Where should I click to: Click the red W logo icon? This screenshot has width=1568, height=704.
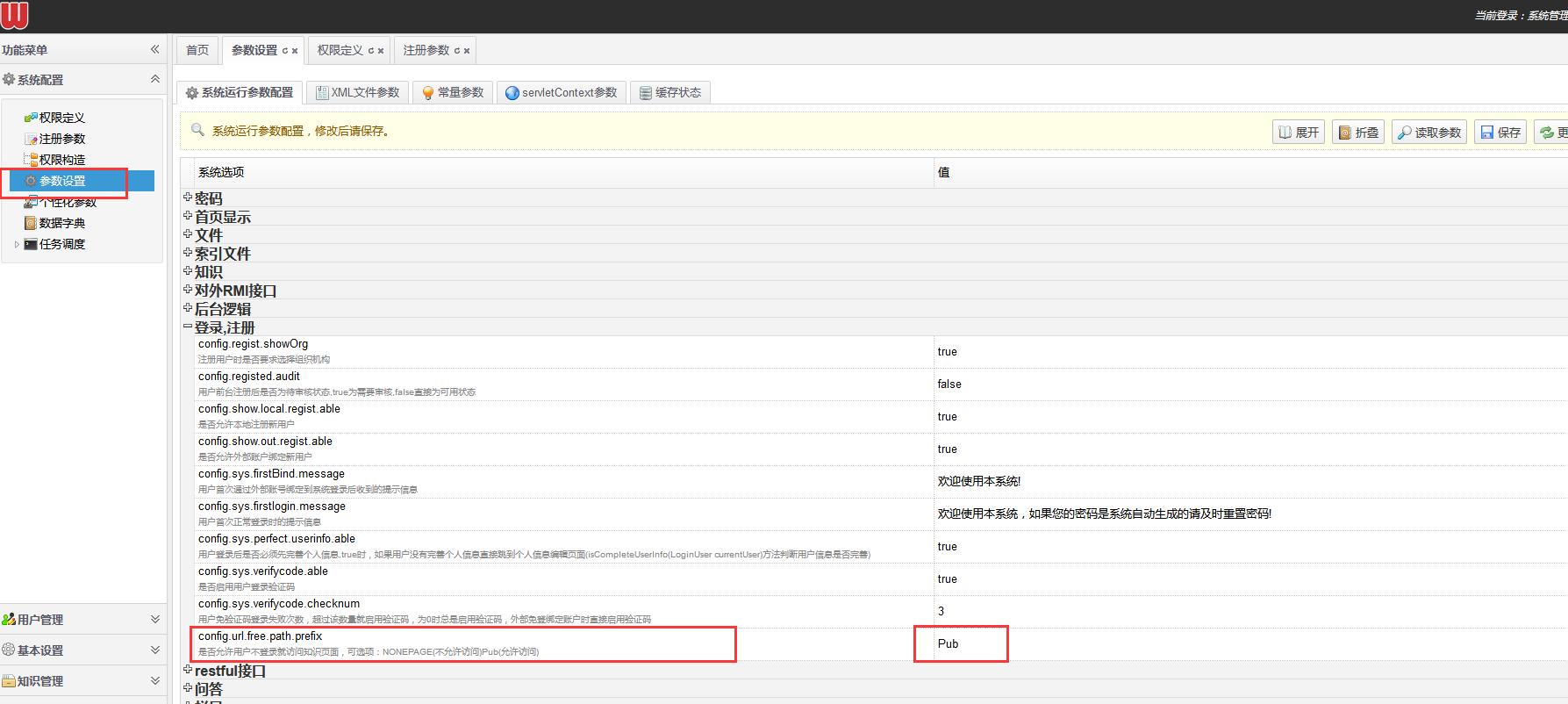[x=14, y=15]
